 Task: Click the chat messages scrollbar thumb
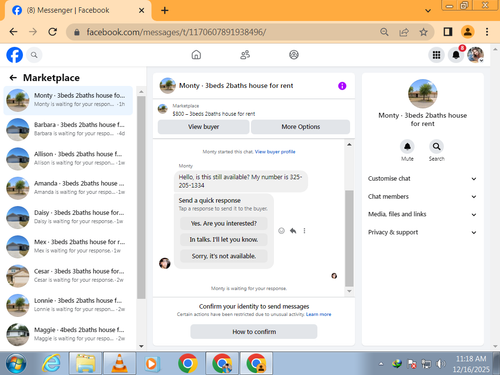[349, 238]
